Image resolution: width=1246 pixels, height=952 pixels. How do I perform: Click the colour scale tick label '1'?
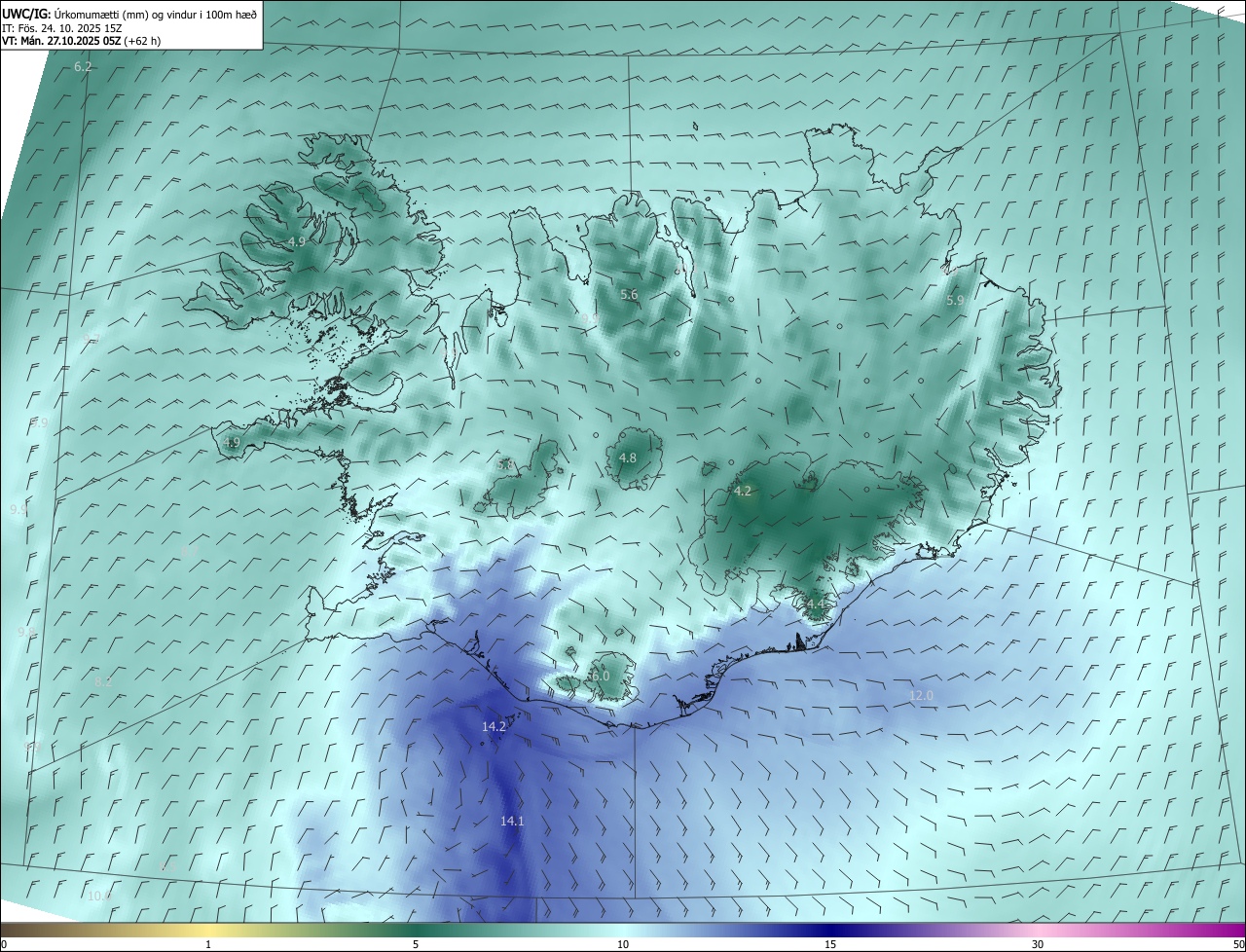point(208,944)
